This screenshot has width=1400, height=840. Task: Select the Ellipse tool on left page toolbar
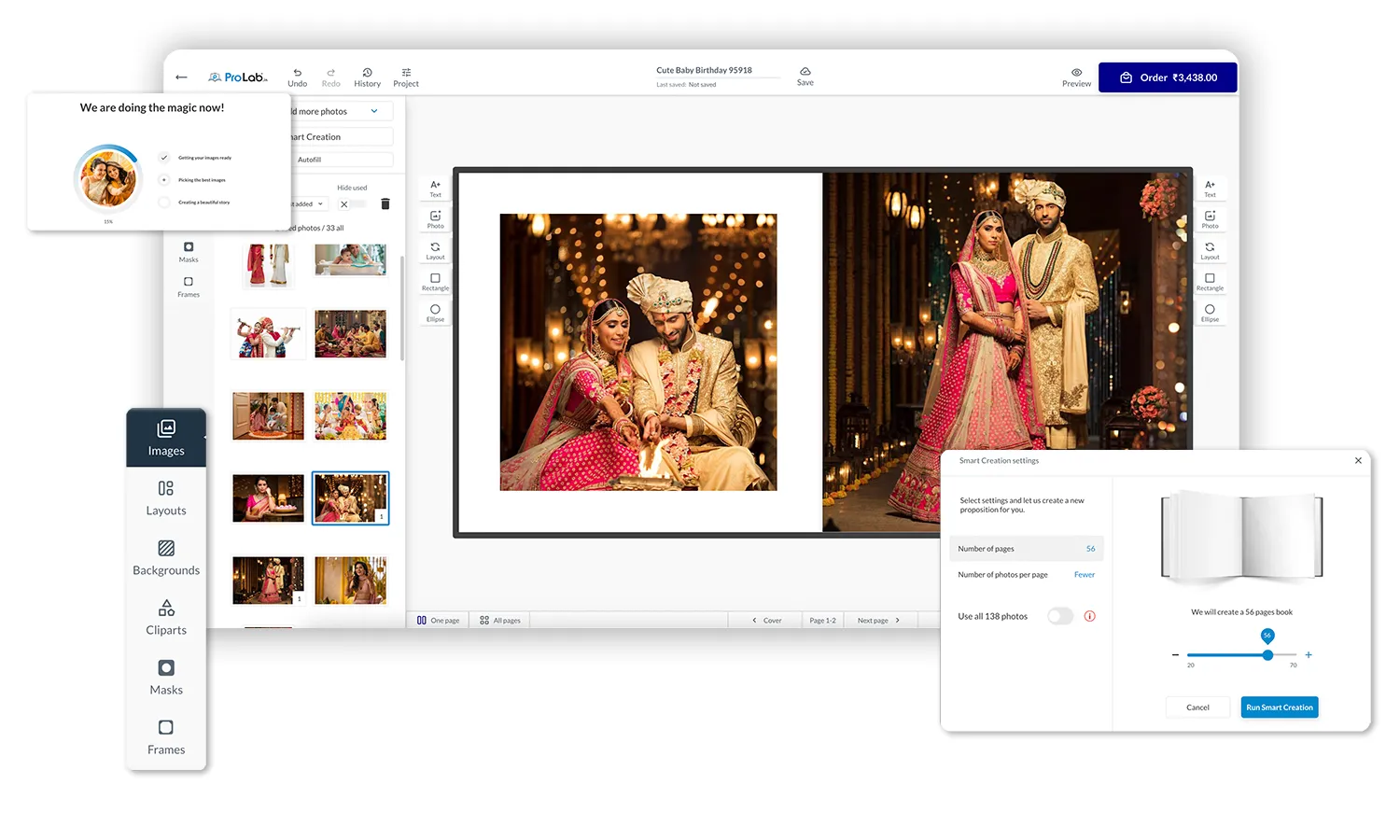pos(435,312)
